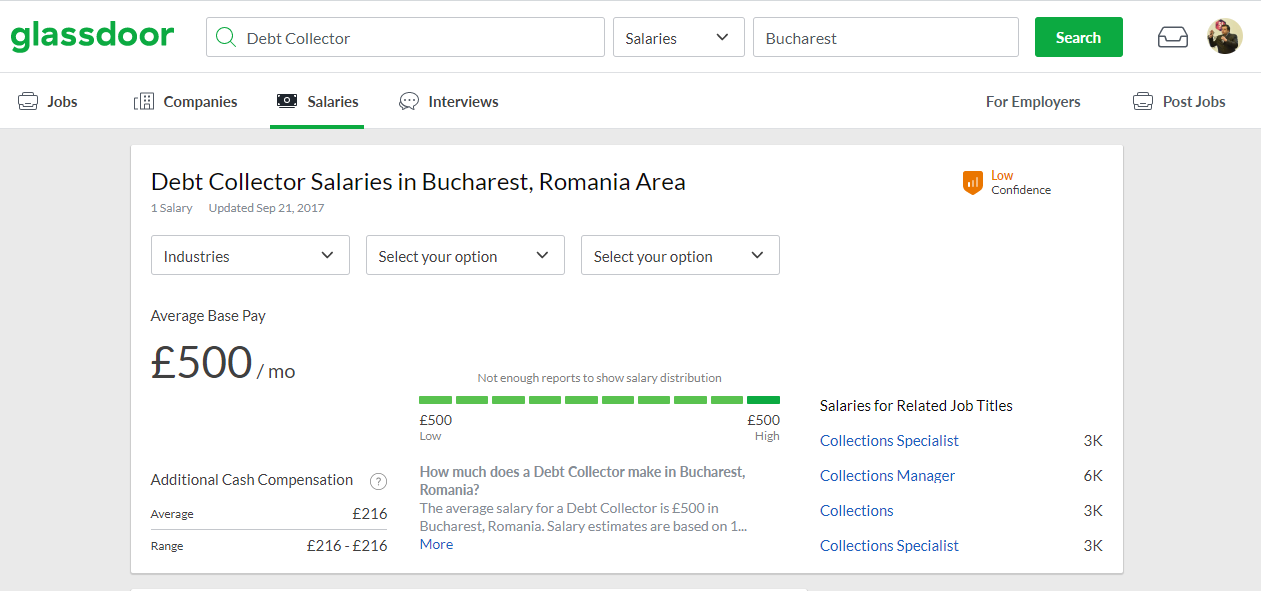Click the Low Confidence badge icon

pos(973,182)
